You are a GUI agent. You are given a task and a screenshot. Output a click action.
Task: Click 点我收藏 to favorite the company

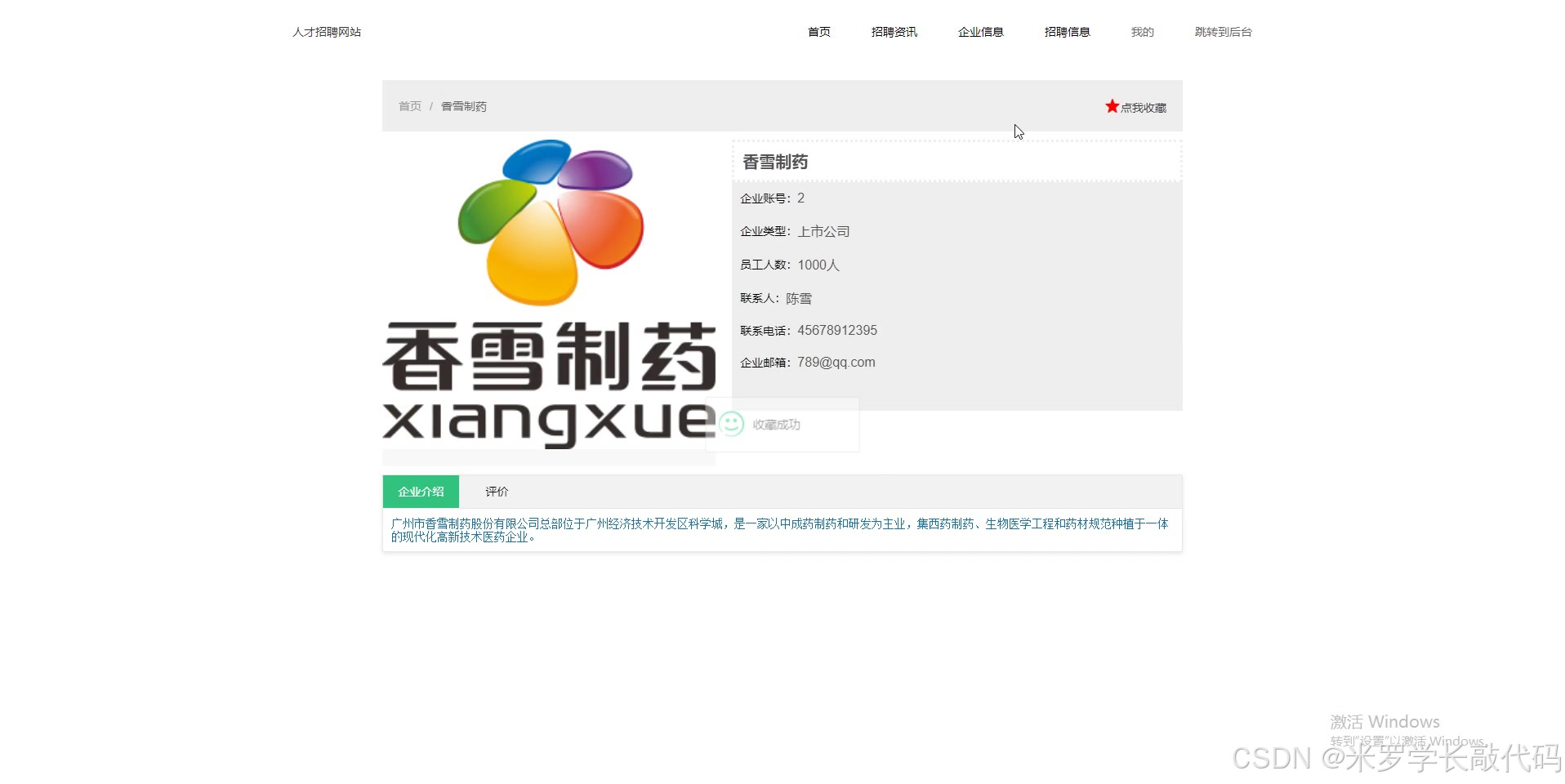(1142, 107)
